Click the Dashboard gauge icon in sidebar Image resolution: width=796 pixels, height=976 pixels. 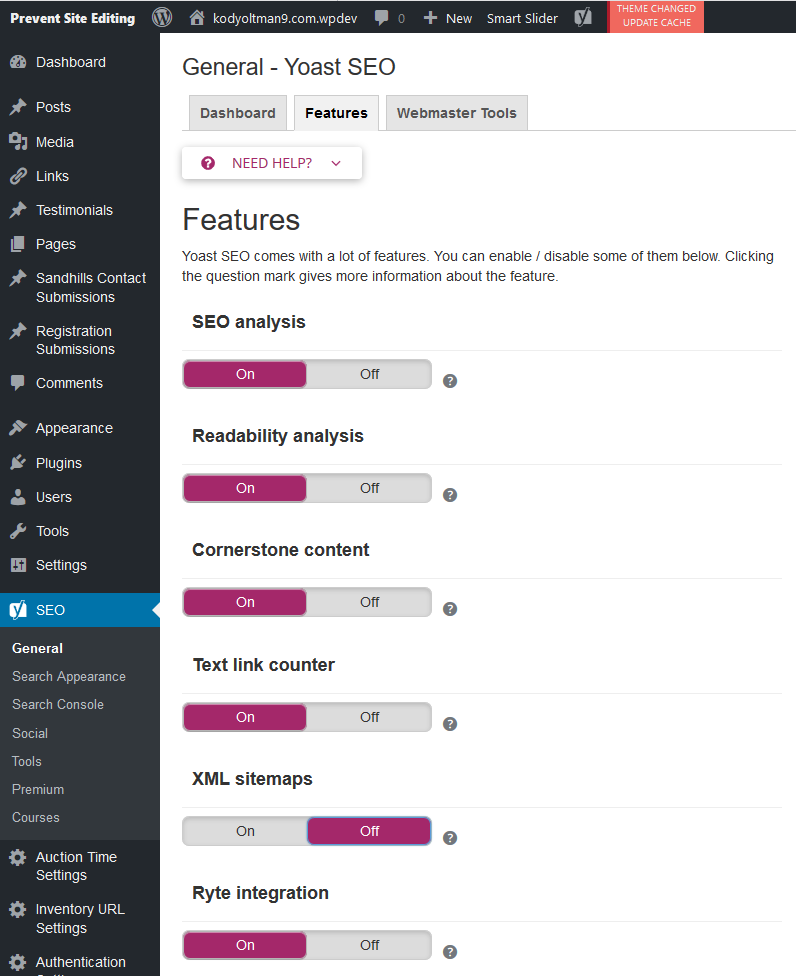click(x=18, y=62)
